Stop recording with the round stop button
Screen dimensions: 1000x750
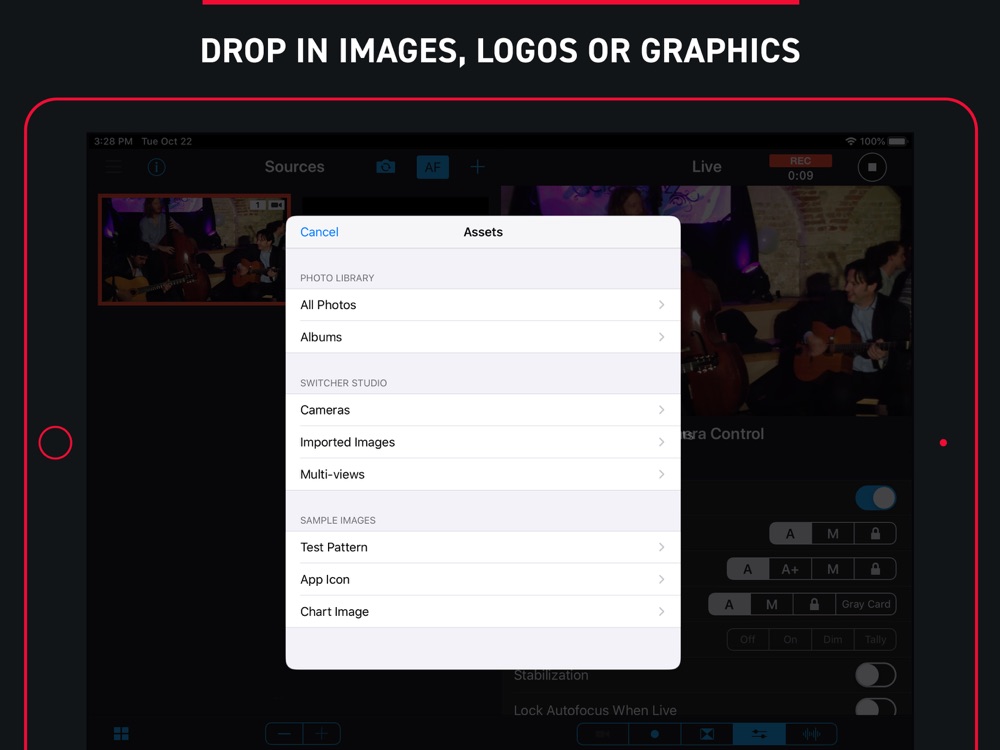pos(872,167)
